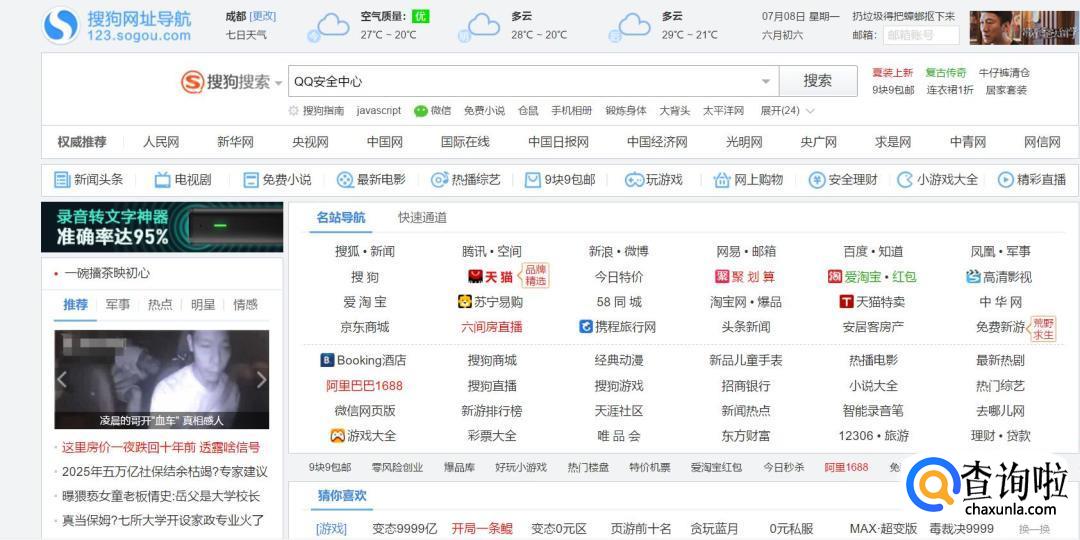
Task: Open the mini games icon
Action: point(905,180)
